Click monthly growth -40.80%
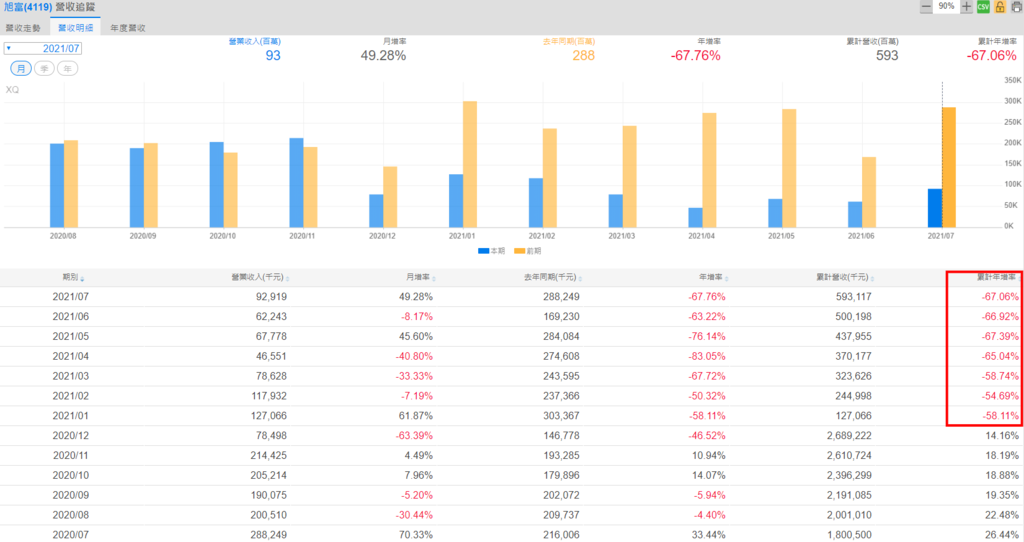 coord(414,357)
